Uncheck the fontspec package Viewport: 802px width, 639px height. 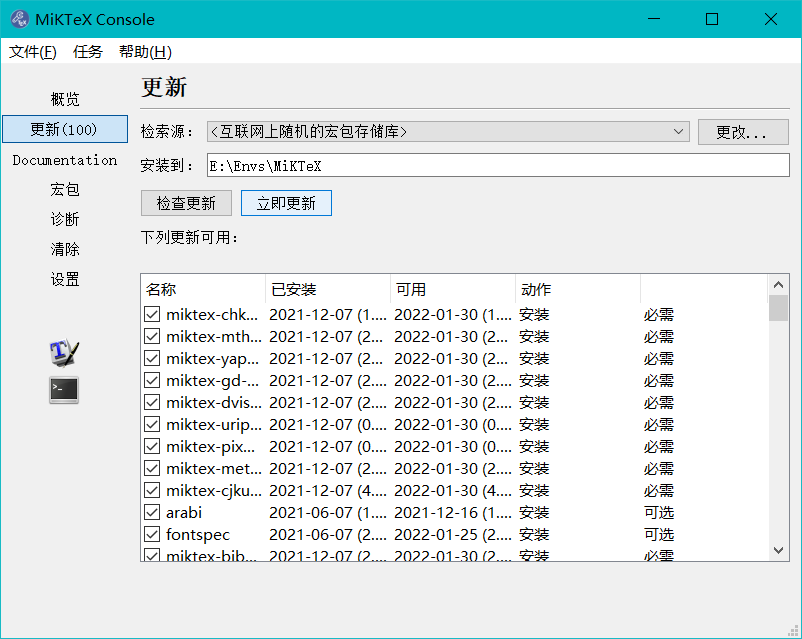[x=152, y=534]
